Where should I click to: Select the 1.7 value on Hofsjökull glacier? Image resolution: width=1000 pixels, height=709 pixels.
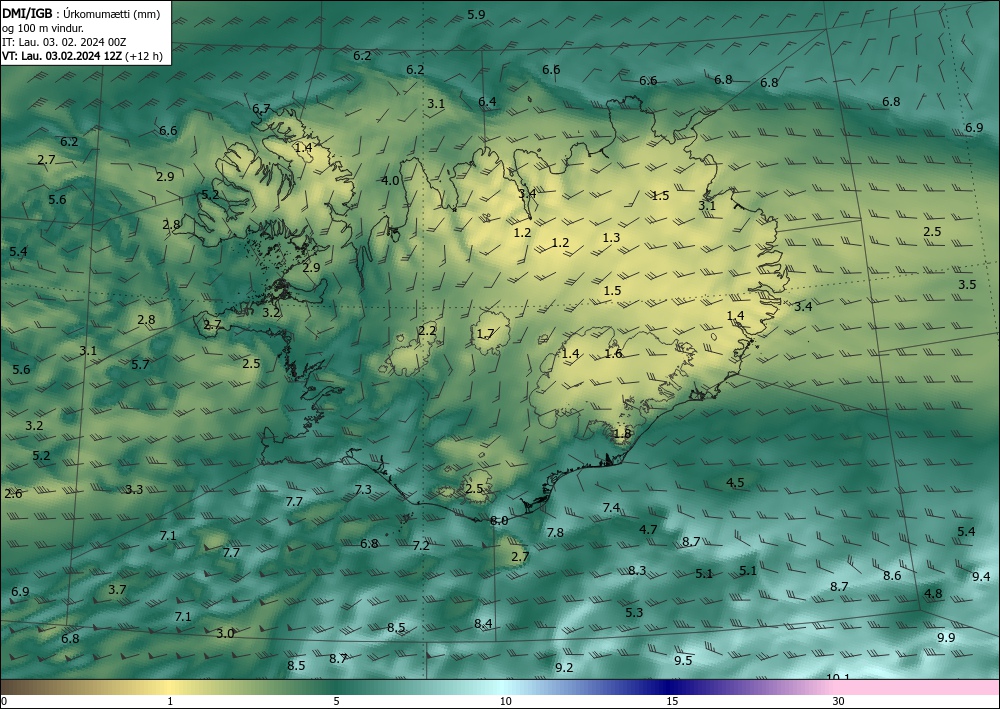[485, 333]
